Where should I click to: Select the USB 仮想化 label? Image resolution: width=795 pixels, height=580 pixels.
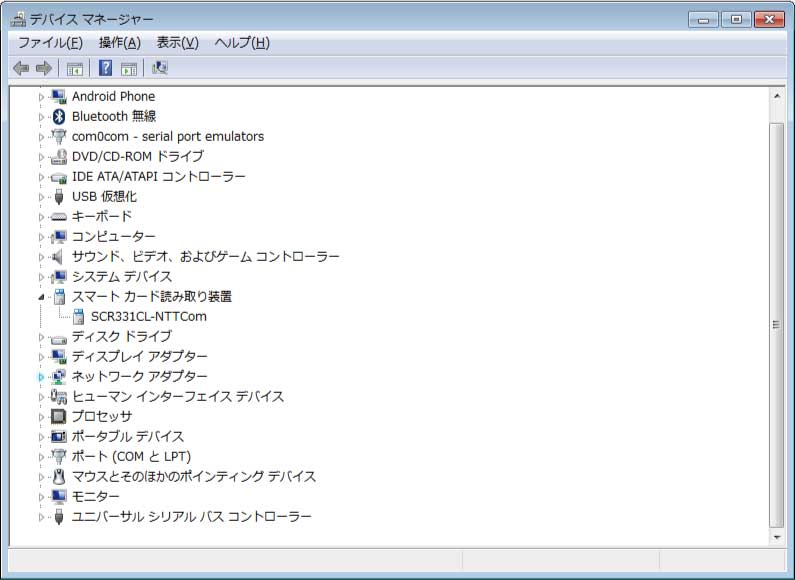(x=104, y=197)
